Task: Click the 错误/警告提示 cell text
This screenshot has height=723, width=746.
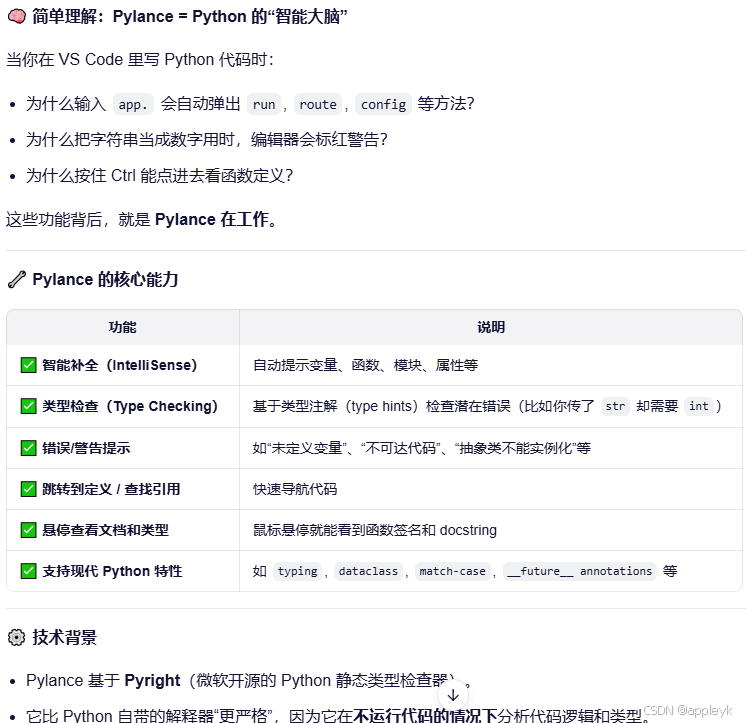Action: point(86,448)
